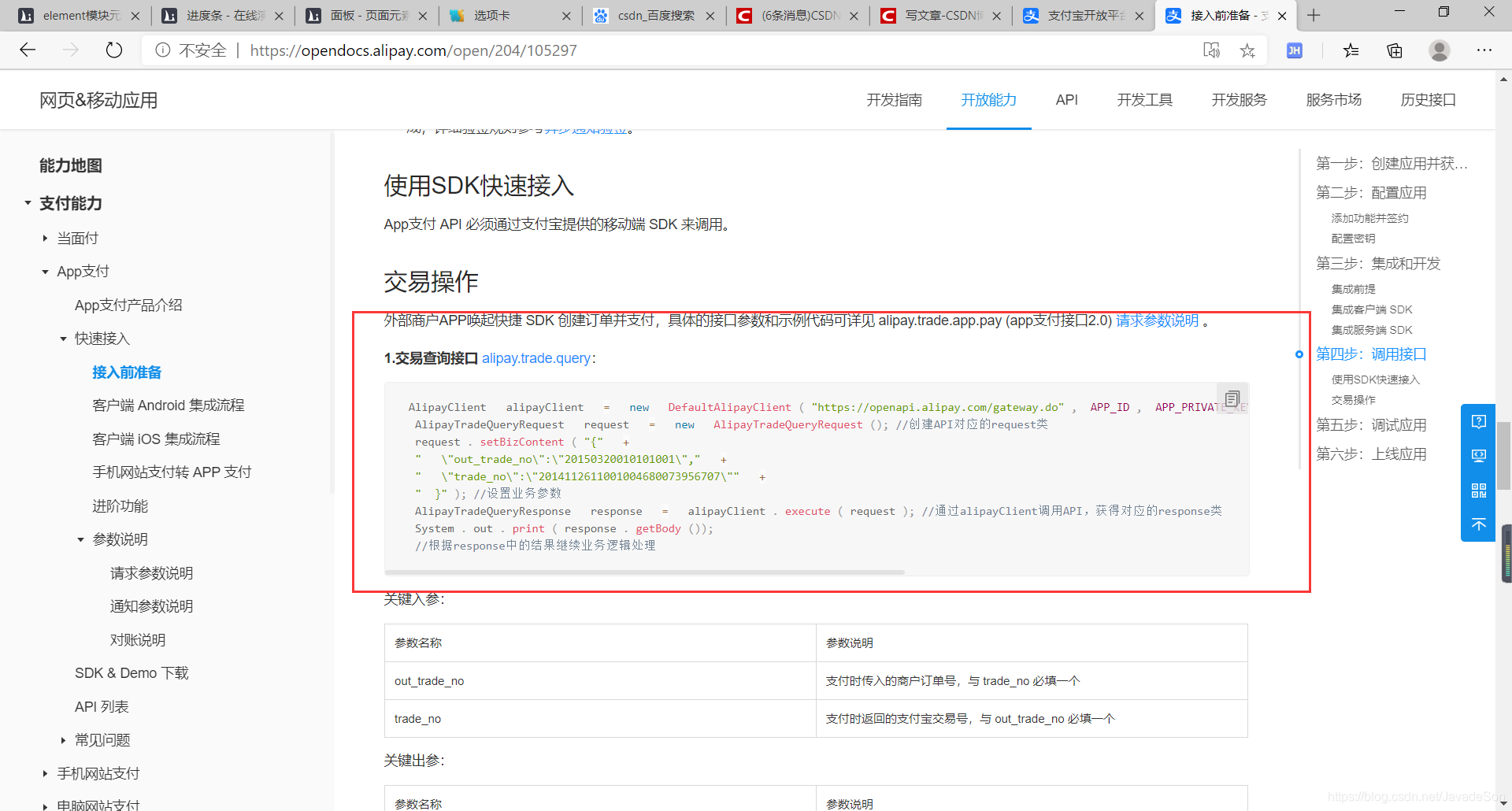Jump to 第二步: 配置应用 in the outline
Viewport: 1512px width, 811px height.
click(x=1371, y=193)
